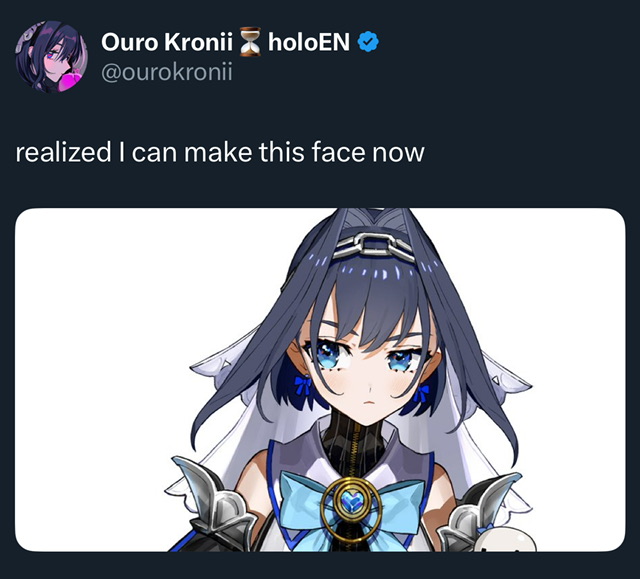
Task: Click the character's pouting mouth
Action: (368, 402)
